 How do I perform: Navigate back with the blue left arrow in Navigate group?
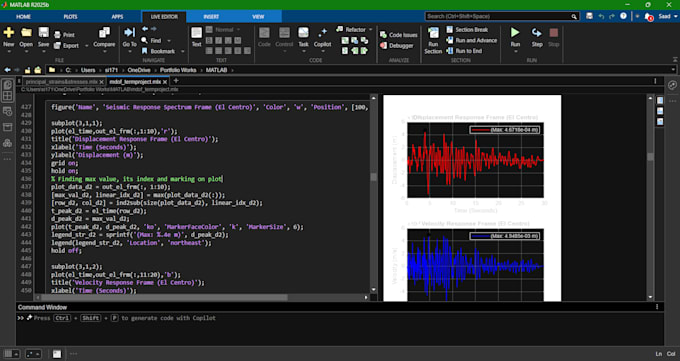(145, 29)
